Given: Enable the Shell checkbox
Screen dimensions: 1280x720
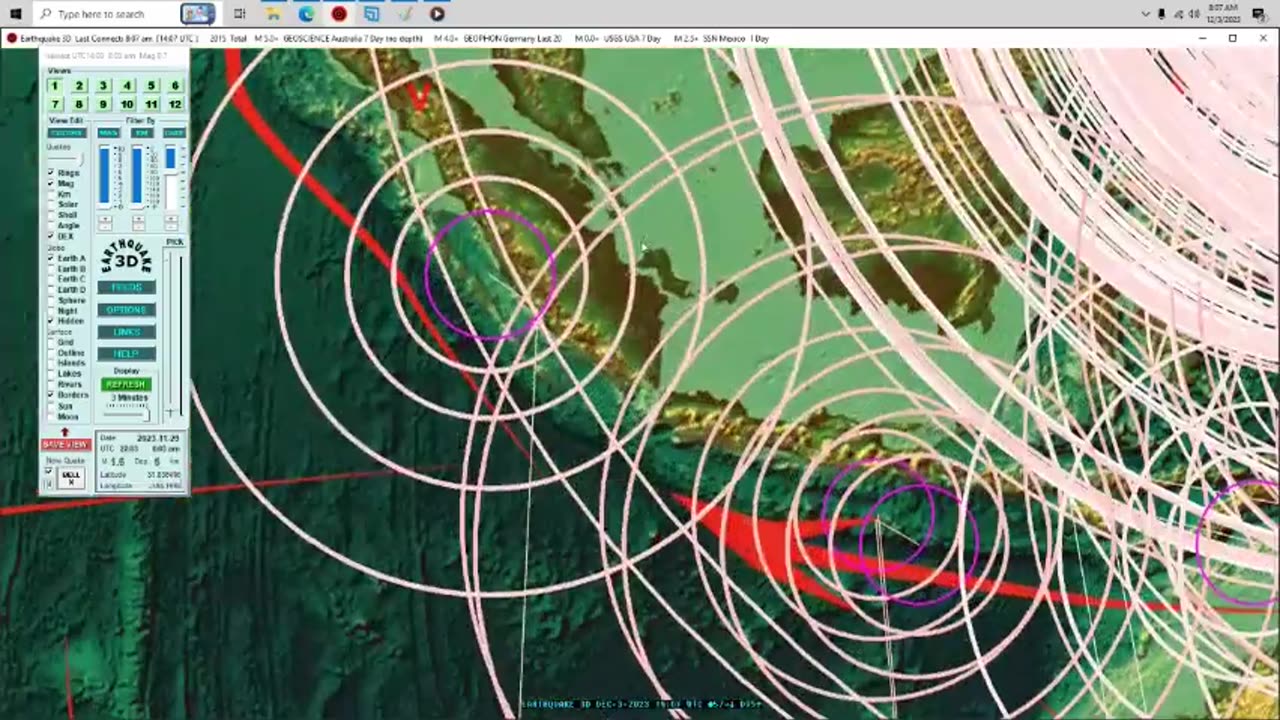Looking at the screenshot, I should (x=51, y=215).
